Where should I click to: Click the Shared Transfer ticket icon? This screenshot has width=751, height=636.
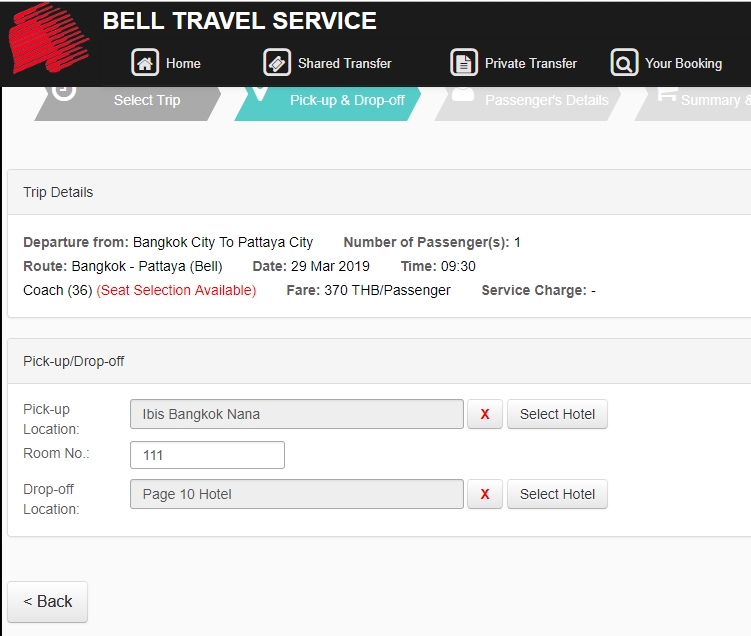tap(277, 63)
